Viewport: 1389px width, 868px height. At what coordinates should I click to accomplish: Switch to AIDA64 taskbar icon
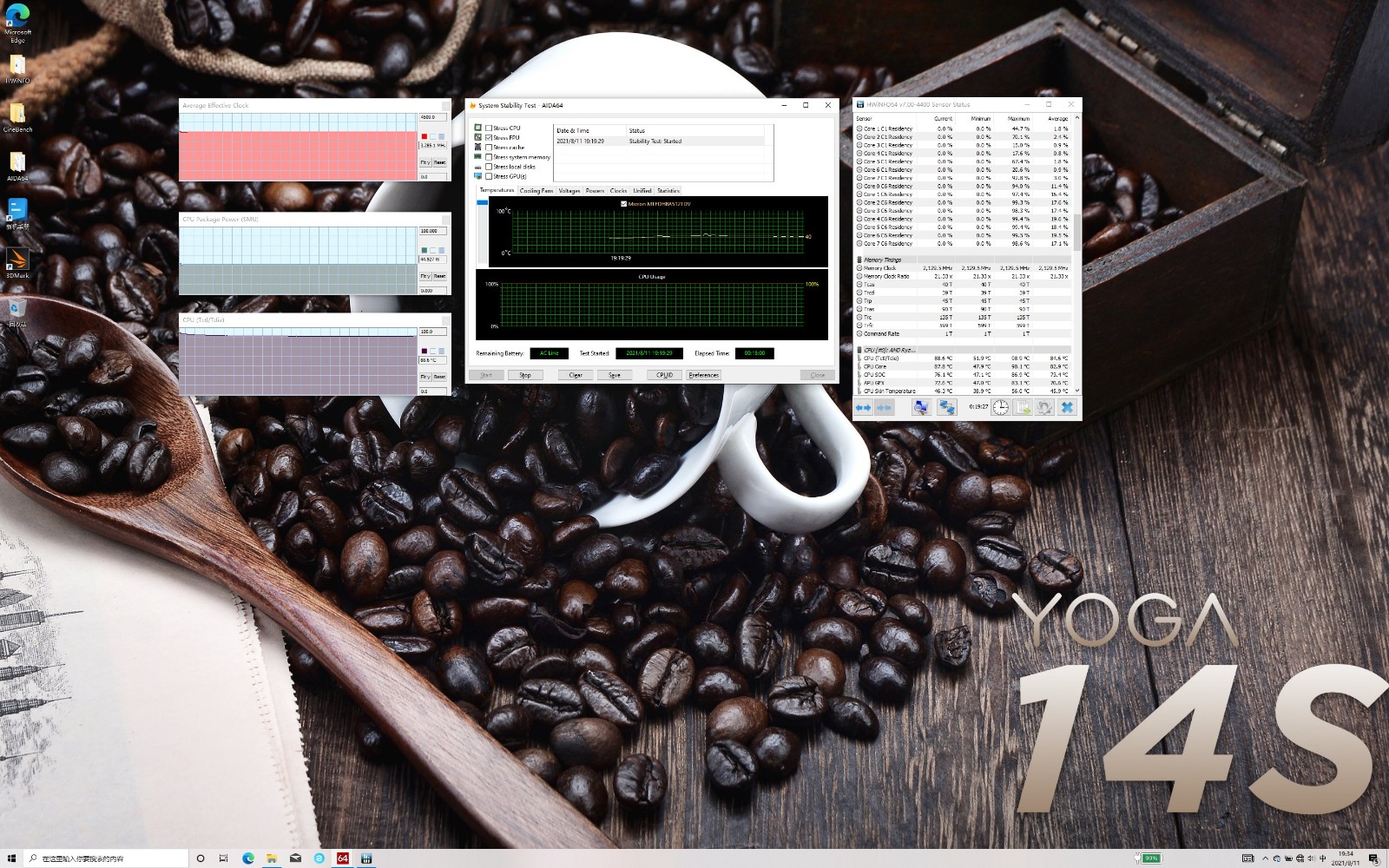[343, 858]
